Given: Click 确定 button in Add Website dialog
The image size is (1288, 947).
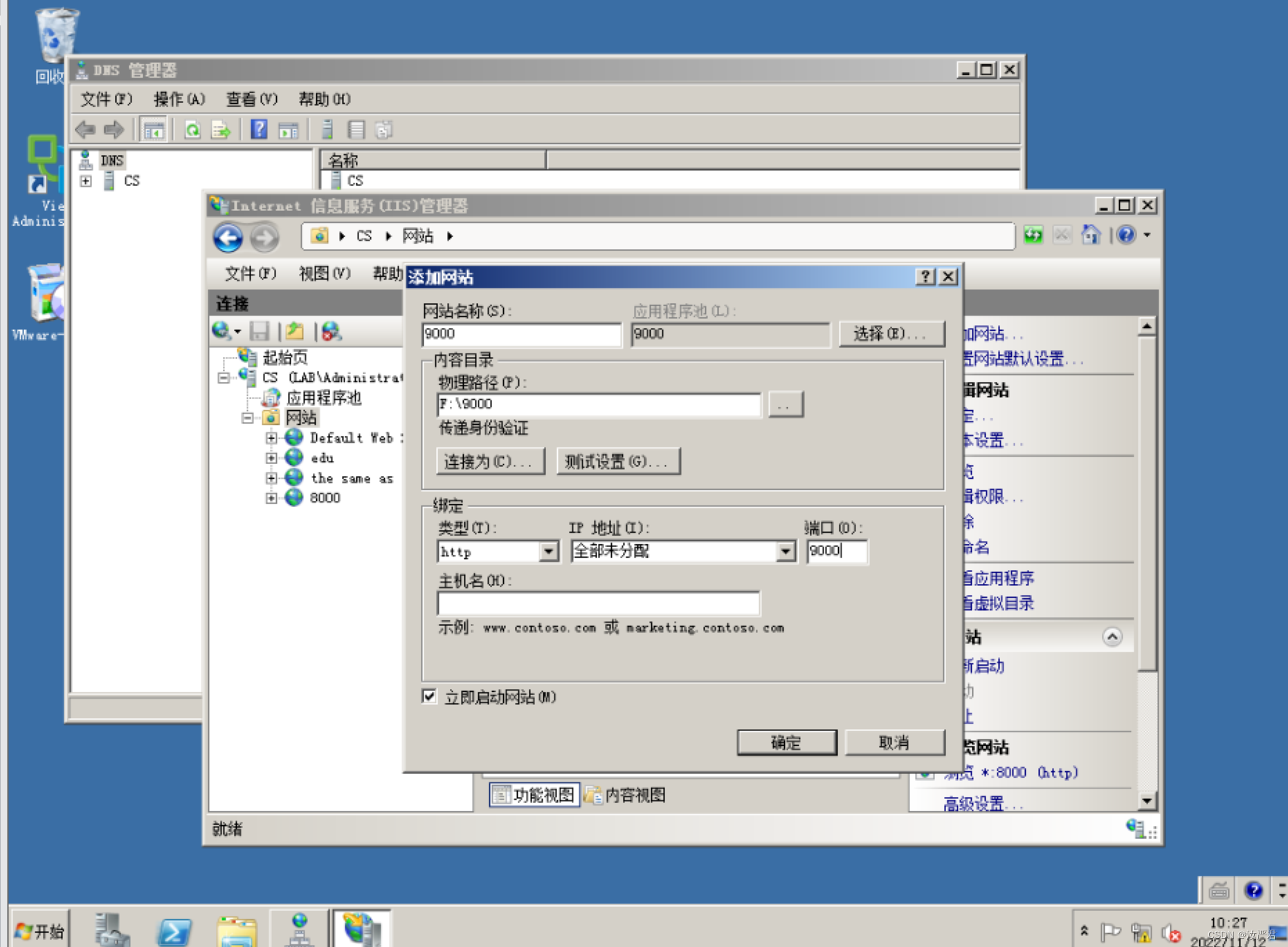Looking at the screenshot, I should tap(787, 743).
